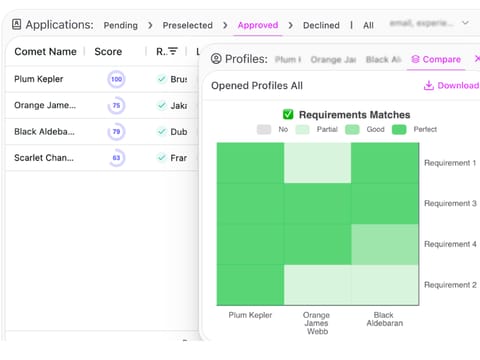Expand the blurred fields dropdown chevron
Viewport: 480px width, 360px height.
tap(465, 23)
